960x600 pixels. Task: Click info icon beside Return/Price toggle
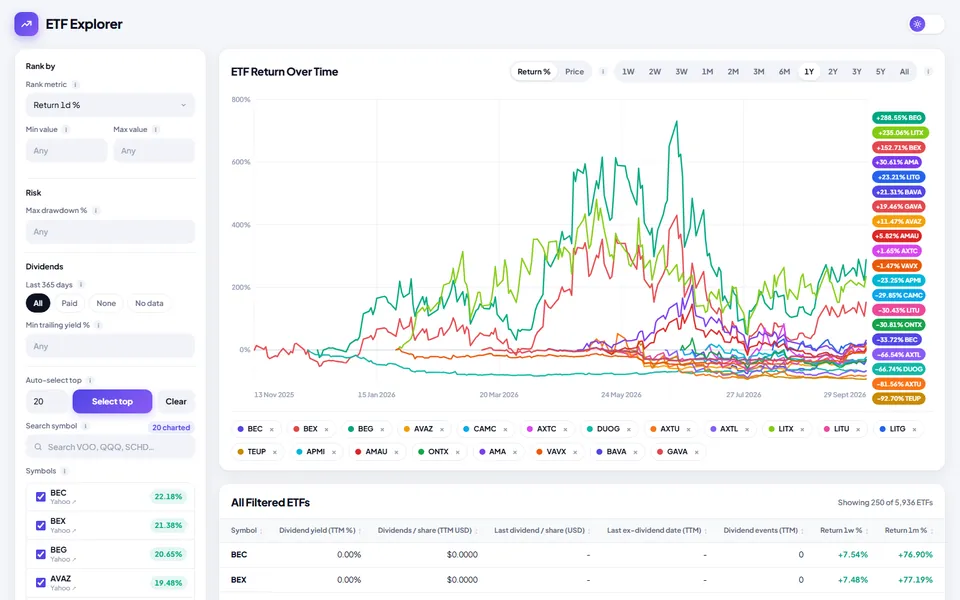pos(603,72)
